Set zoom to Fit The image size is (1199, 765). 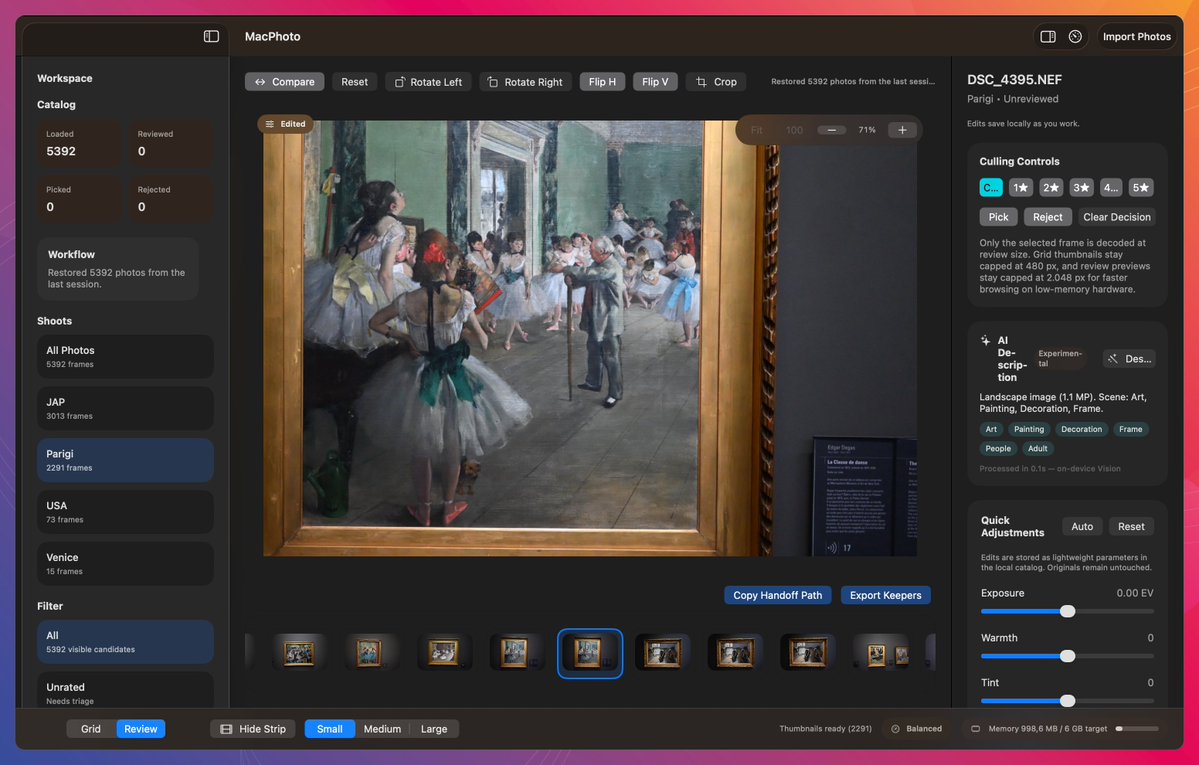(756, 130)
